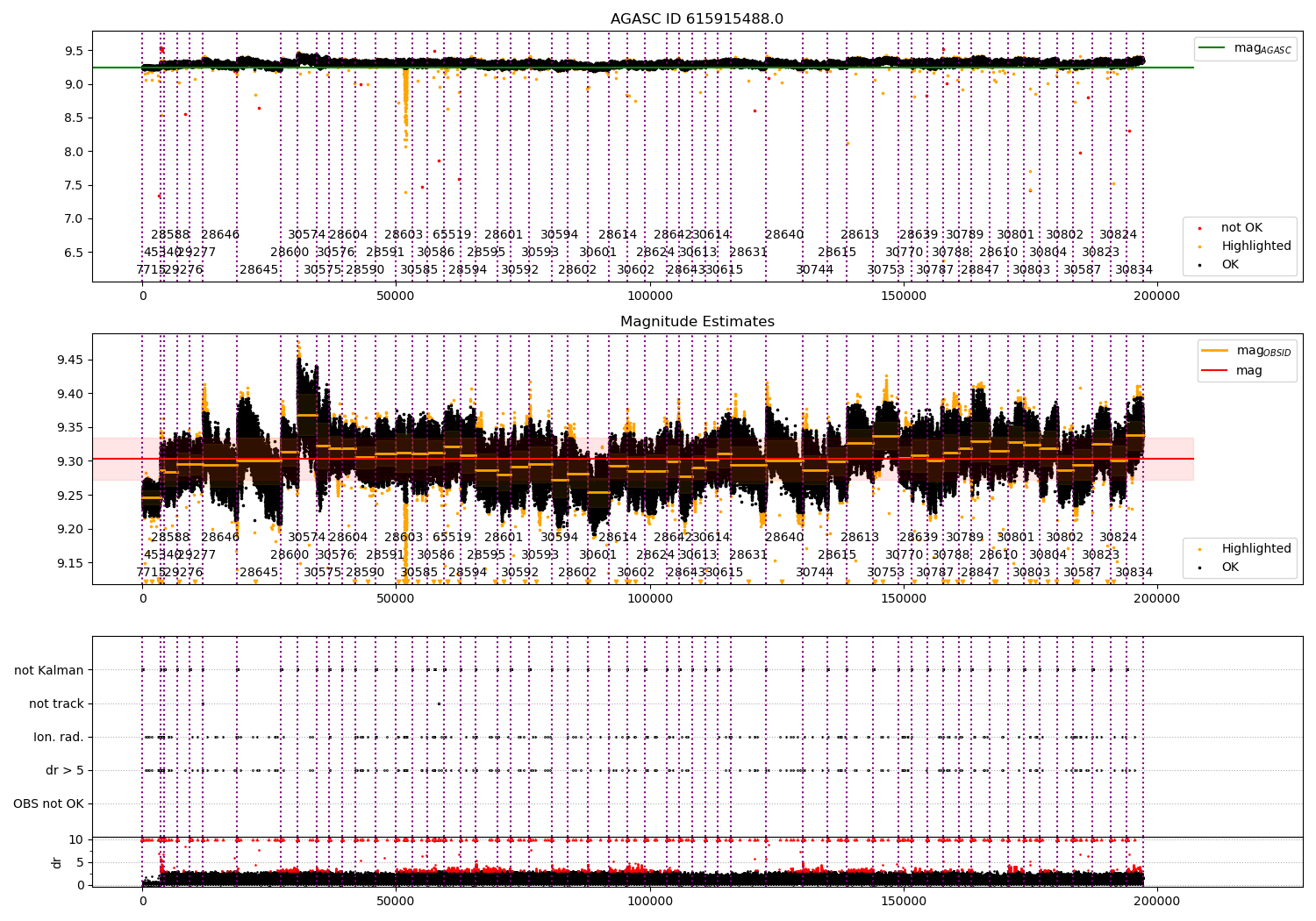Viewport: 1316px width, 921px height.
Task: Click the red 'mag' legend entry
Action: 1232,370
